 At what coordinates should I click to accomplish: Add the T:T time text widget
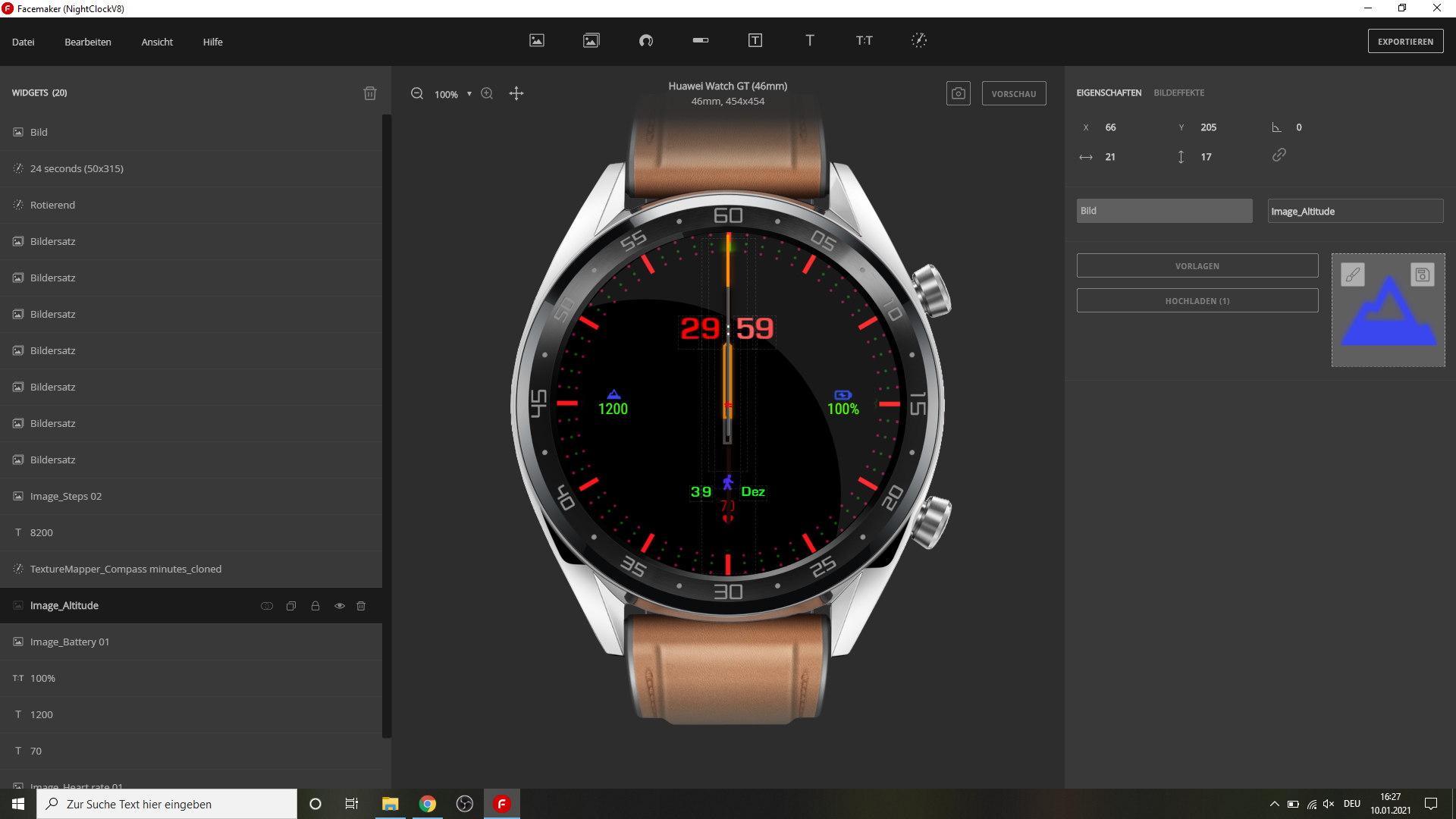coord(864,40)
